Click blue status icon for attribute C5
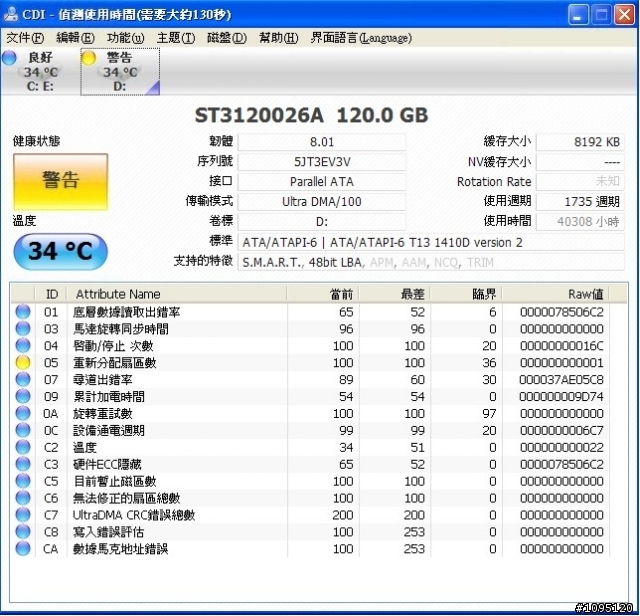Image resolution: width=640 pixels, height=616 pixels. [23, 481]
